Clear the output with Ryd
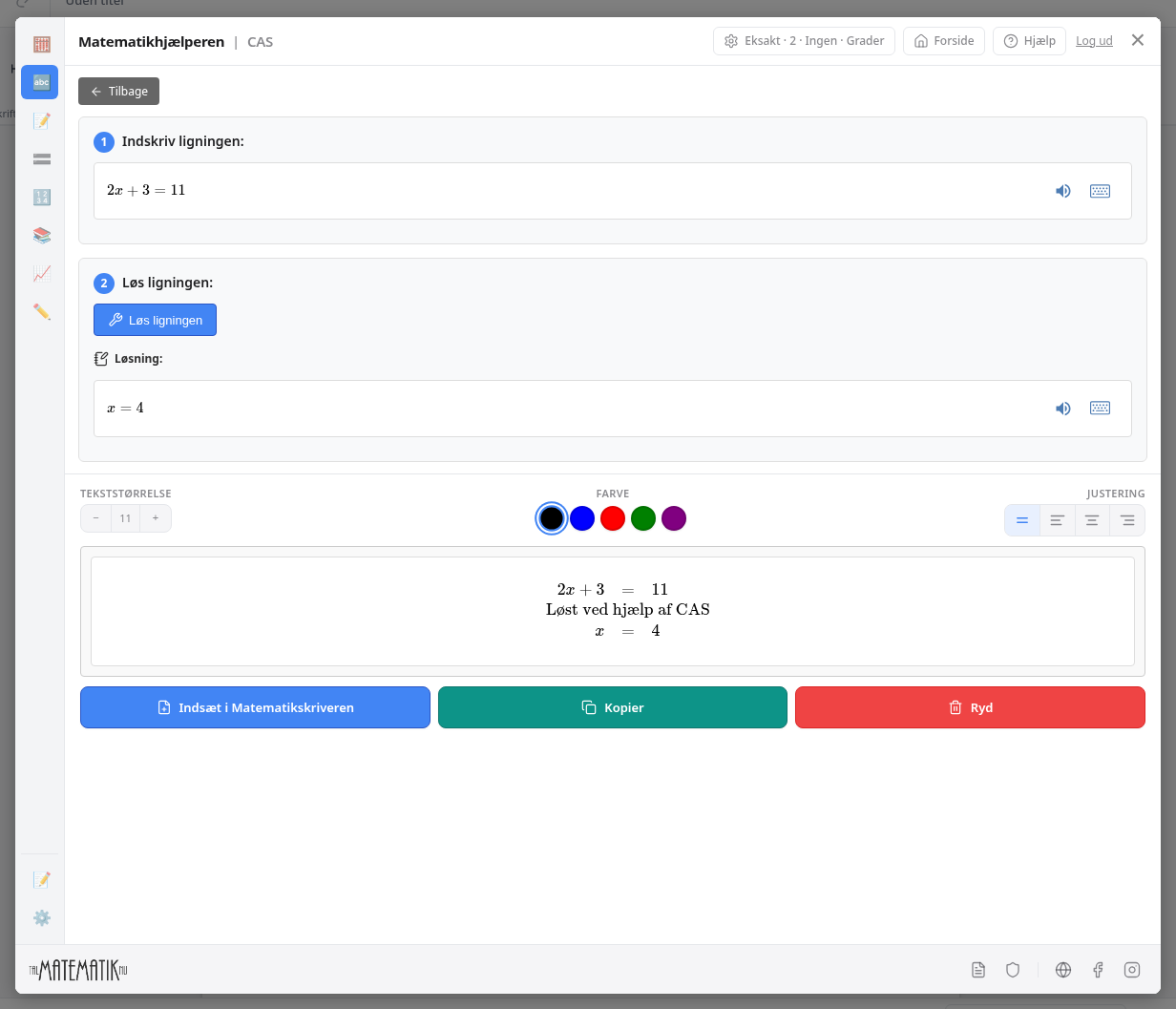This screenshot has height=1009, width=1176. [970, 707]
